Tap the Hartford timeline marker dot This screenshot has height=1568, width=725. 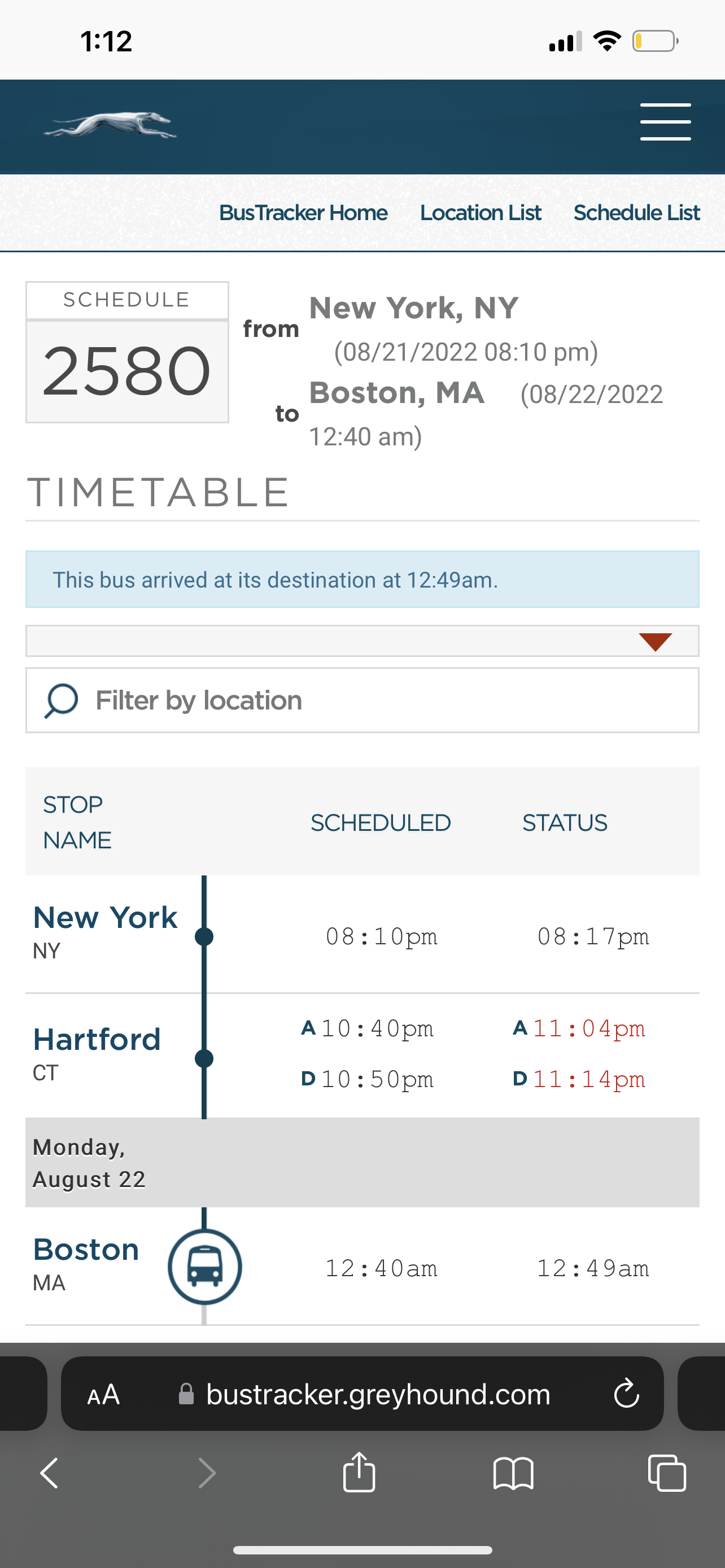(204, 1058)
